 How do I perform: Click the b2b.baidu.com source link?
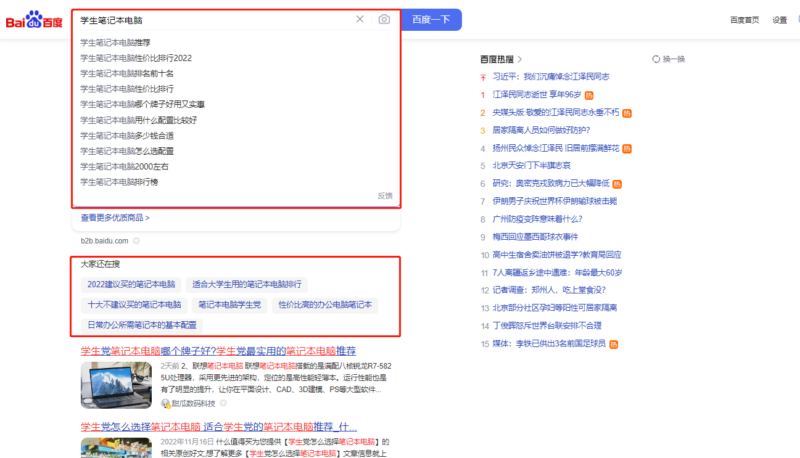coord(104,241)
